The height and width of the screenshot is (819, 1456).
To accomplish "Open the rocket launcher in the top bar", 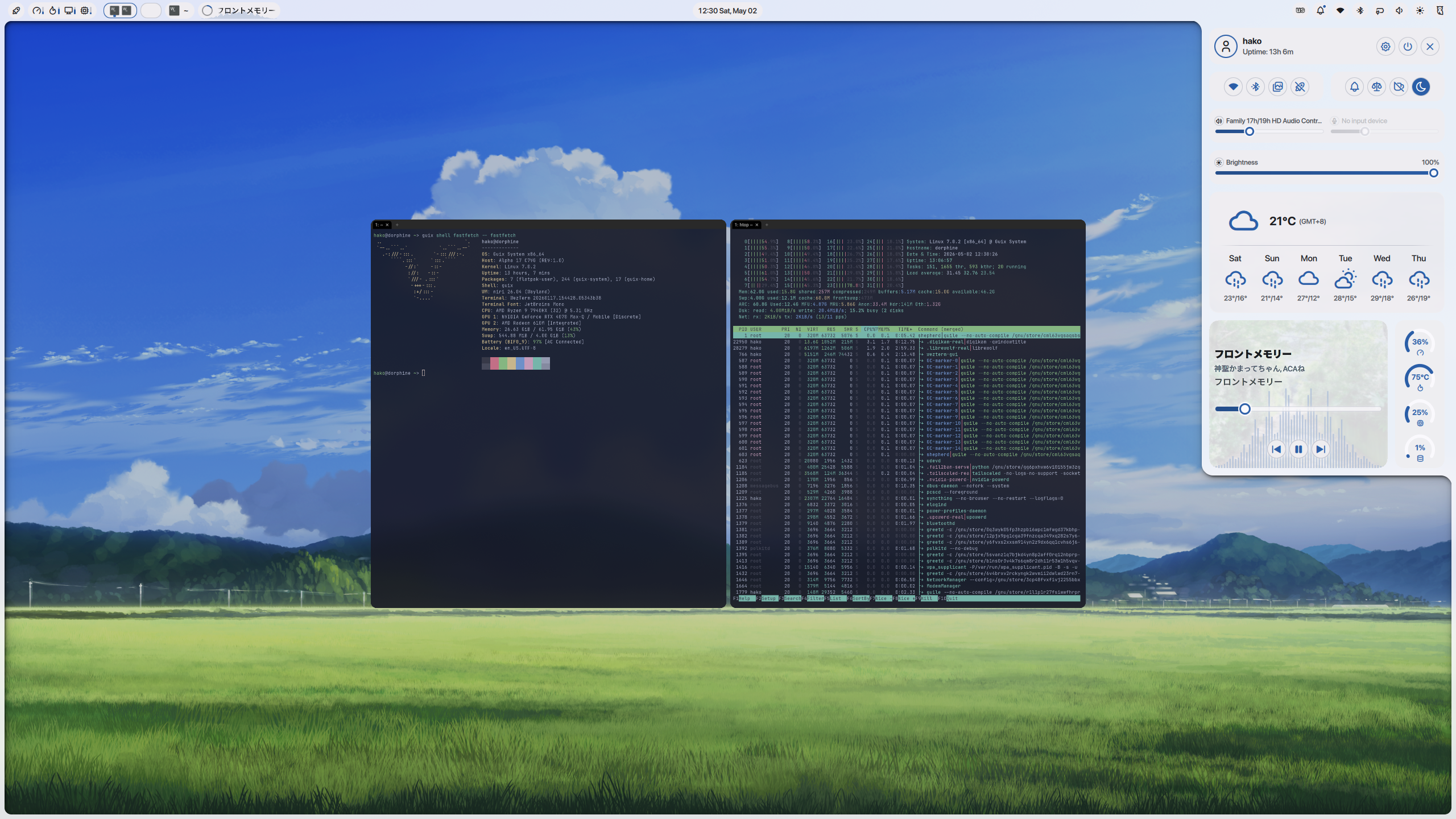I will tap(16, 10).
